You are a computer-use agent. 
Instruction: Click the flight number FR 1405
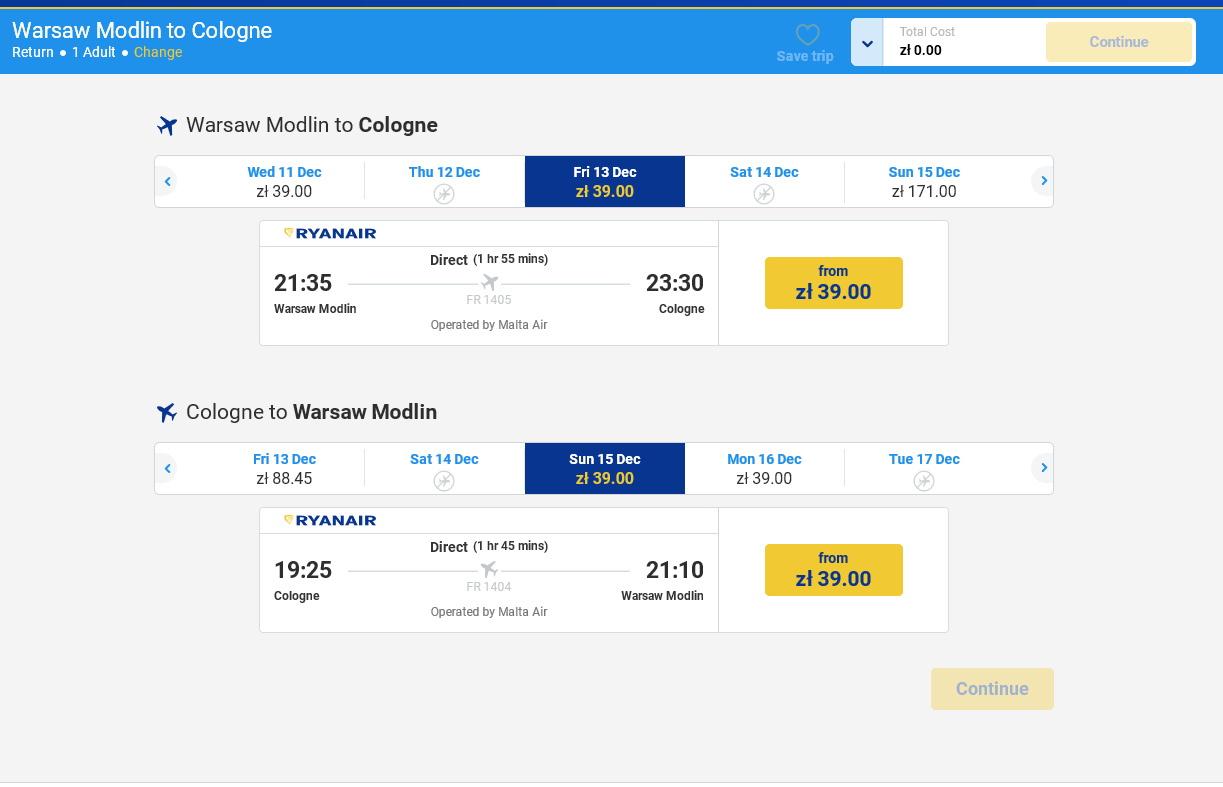(489, 300)
